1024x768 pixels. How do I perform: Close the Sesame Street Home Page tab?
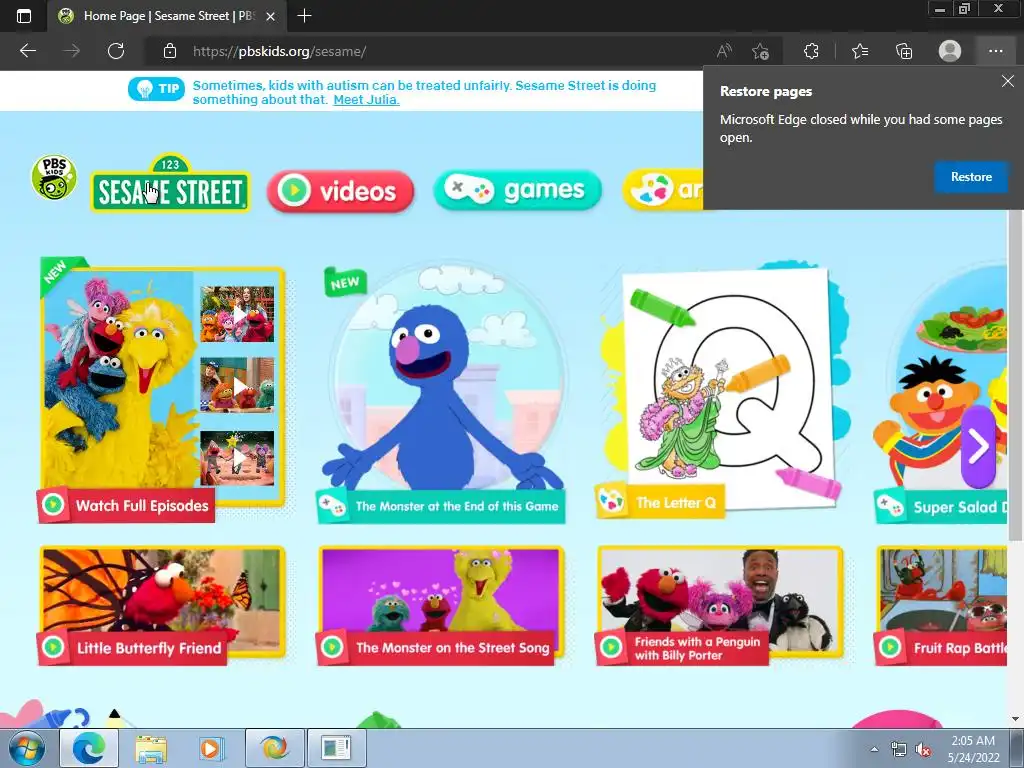point(270,16)
